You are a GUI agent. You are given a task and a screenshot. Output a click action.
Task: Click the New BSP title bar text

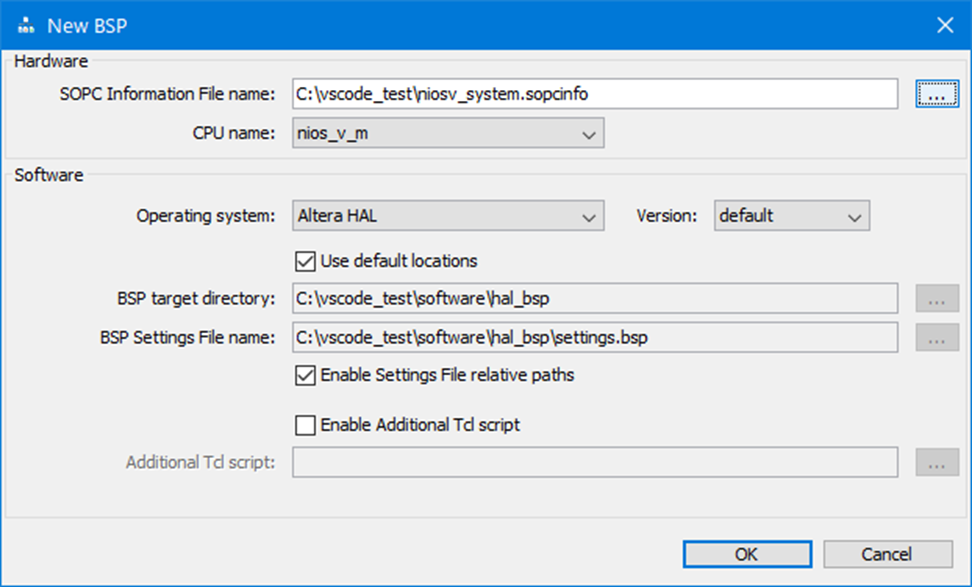coord(87,25)
